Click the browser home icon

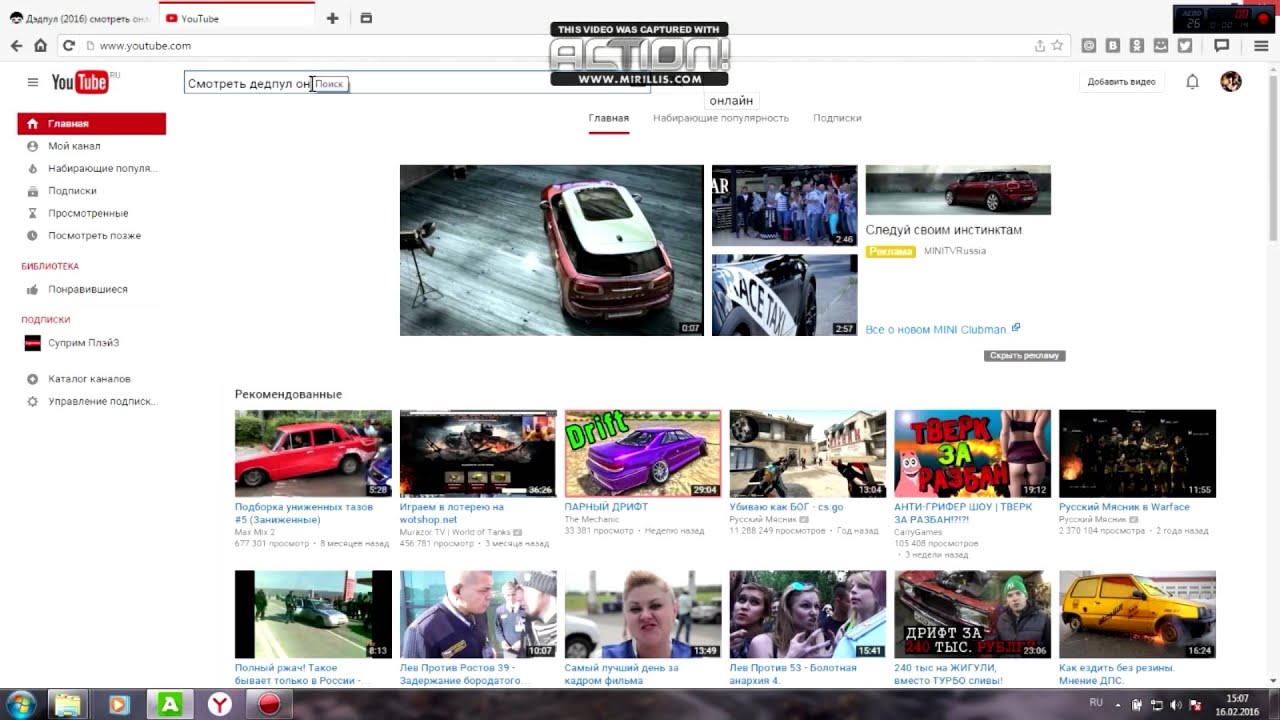coord(40,45)
